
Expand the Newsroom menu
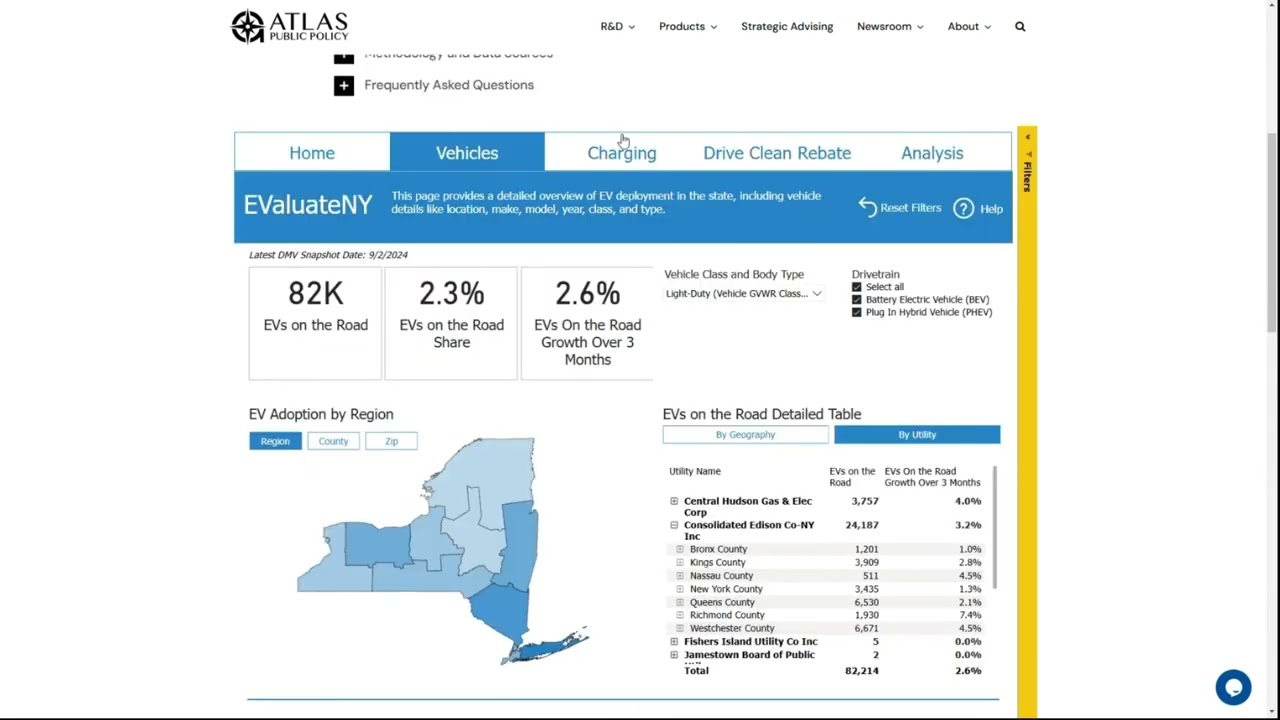pos(890,26)
